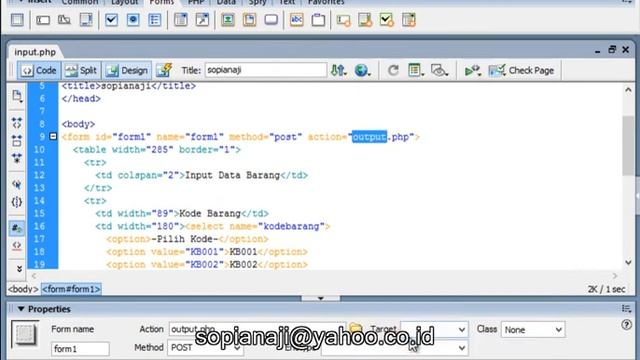Insert a Textarea form object
Image resolution: width=640 pixels, height=360 pixels.
(86, 20)
